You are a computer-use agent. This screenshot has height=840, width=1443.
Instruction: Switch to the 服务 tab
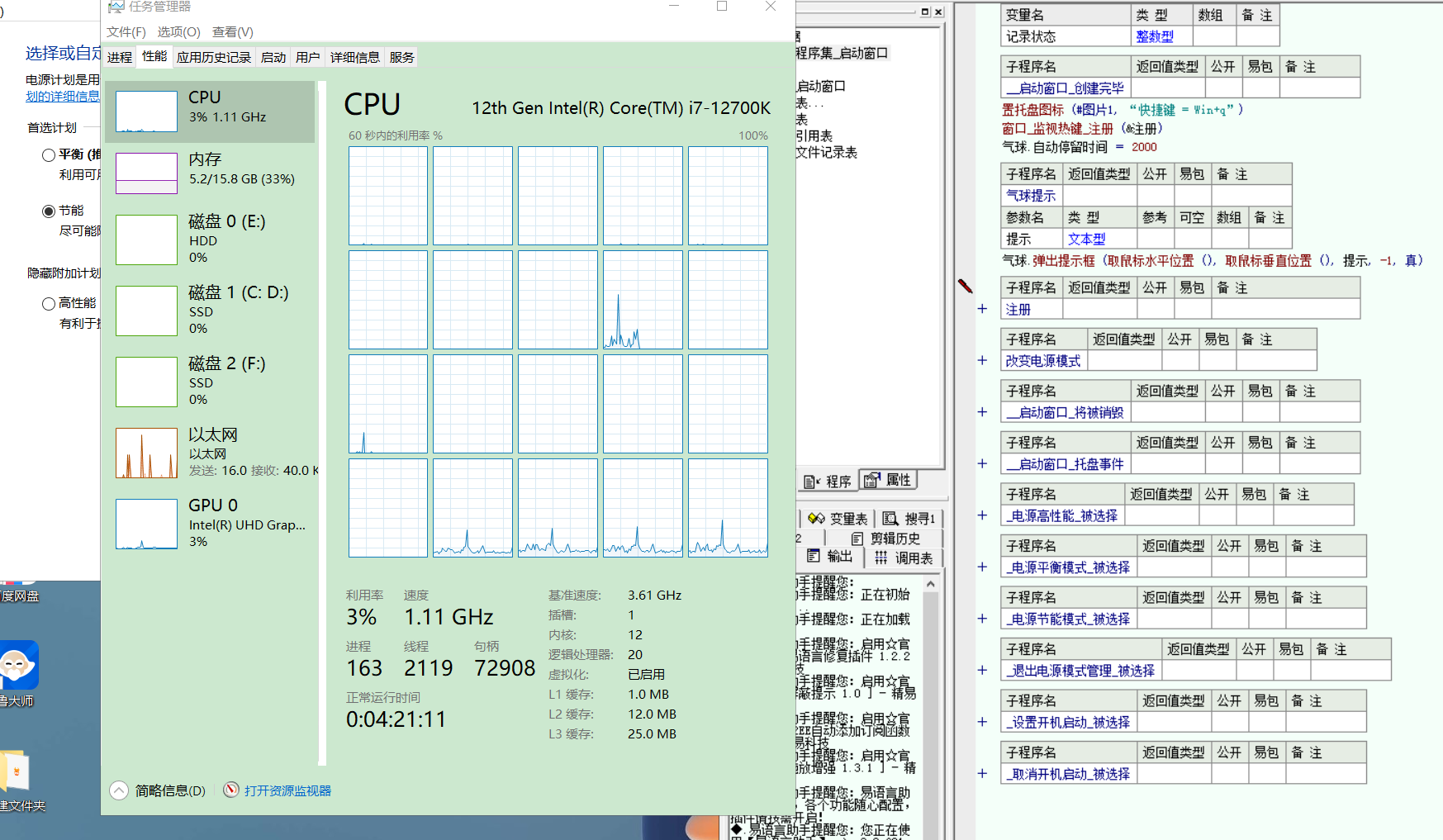click(x=402, y=57)
